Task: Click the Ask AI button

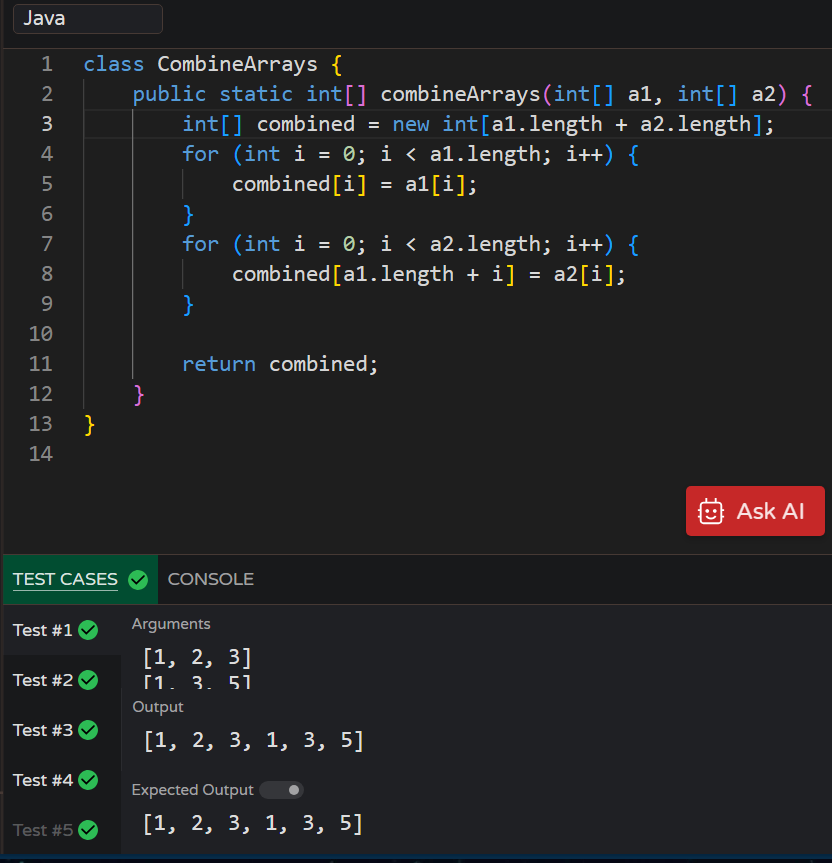Action: (x=755, y=510)
